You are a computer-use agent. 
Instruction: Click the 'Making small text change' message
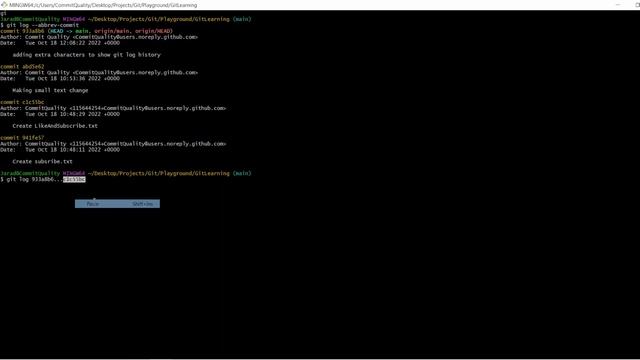click(x=50, y=90)
